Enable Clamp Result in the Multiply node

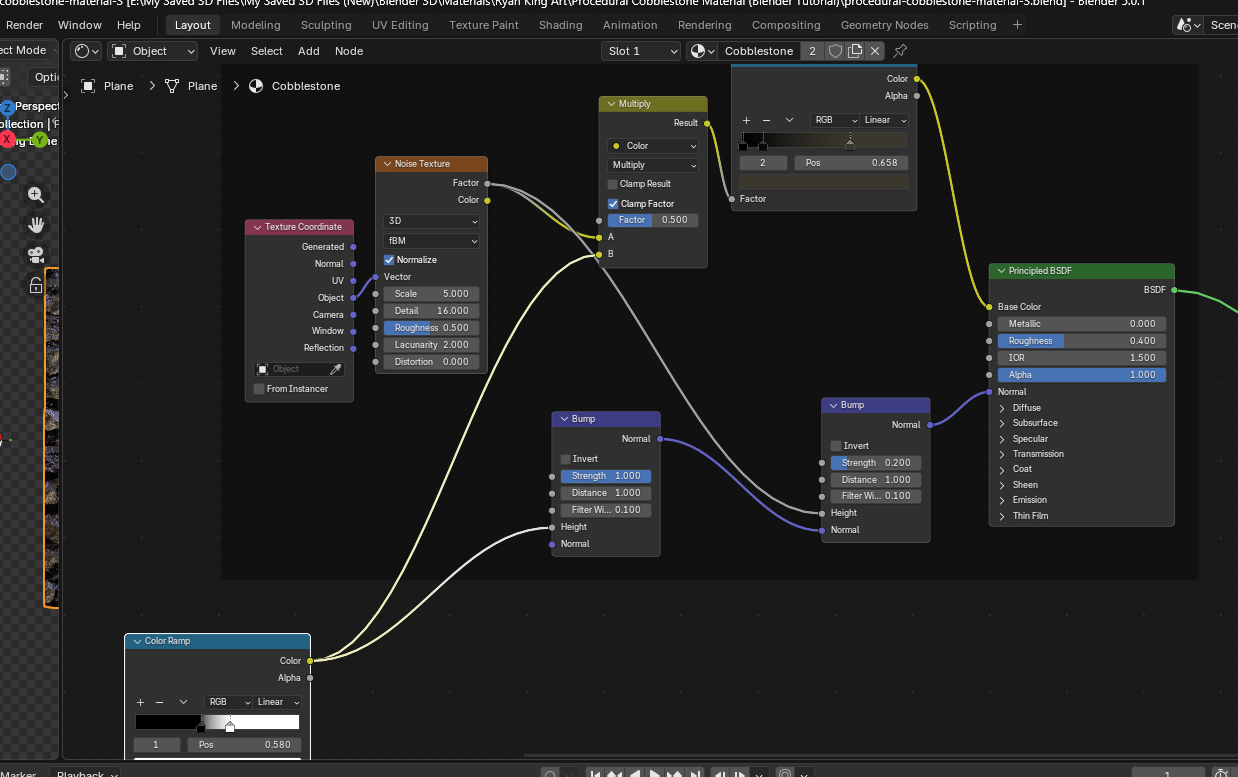[x=613, y=184]
